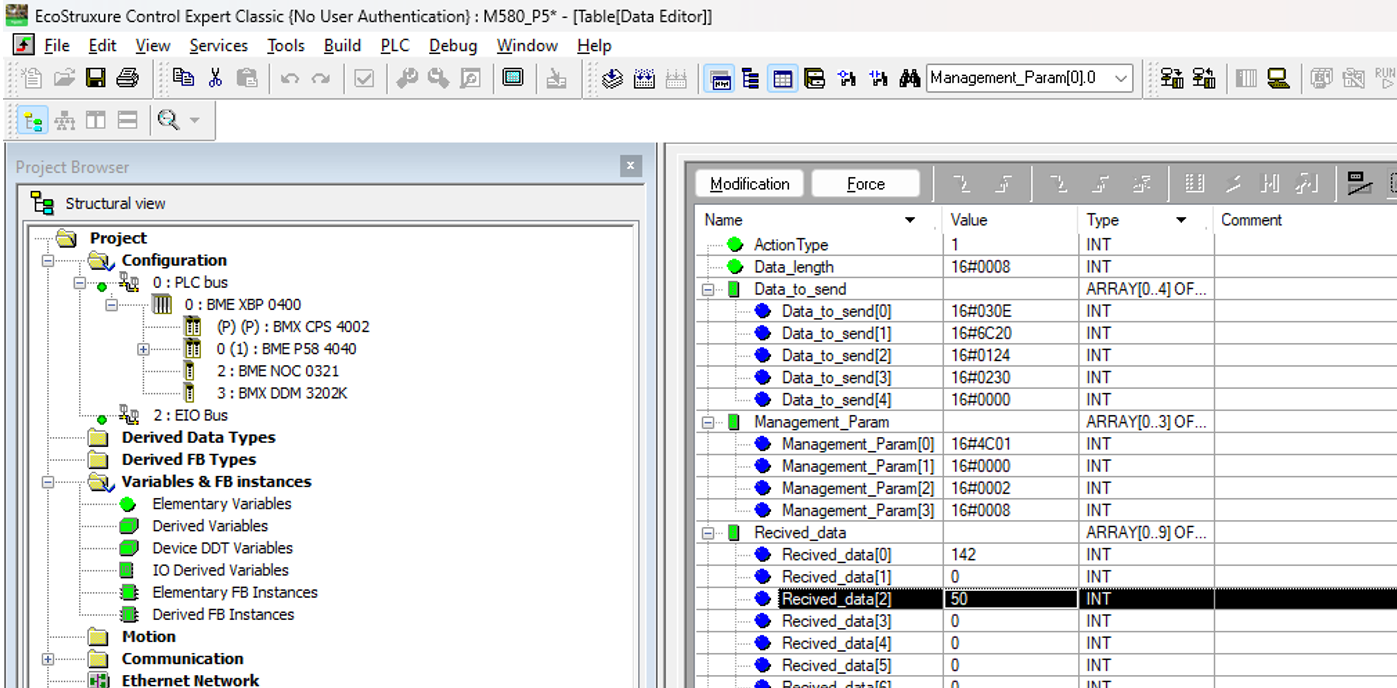Image resolution: width=1397 pixels, height=688 pixels.
Task: Click the Validate checkmark icon
Action: [364, 78]
